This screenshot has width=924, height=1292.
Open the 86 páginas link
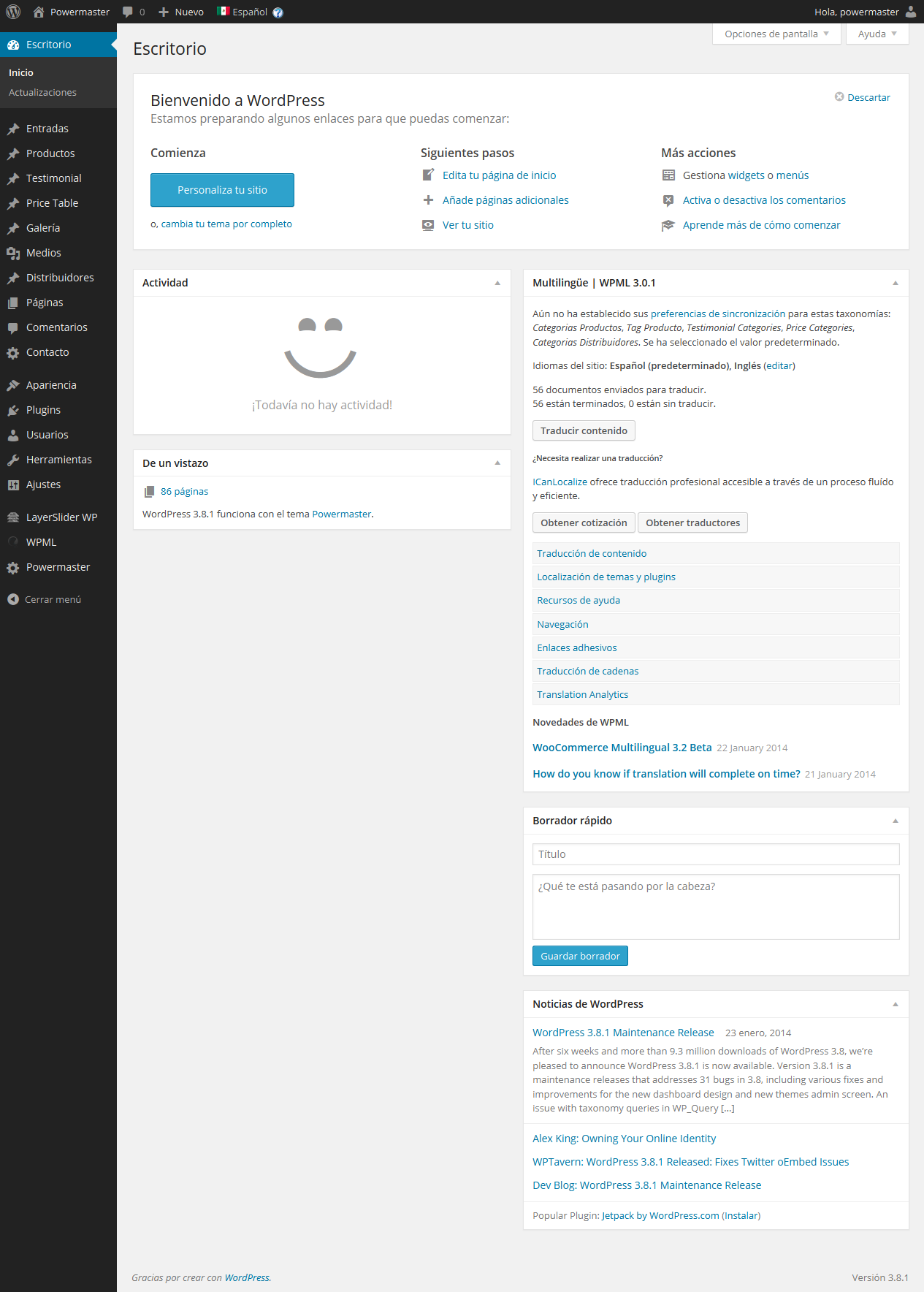click(x=184, y=492)
